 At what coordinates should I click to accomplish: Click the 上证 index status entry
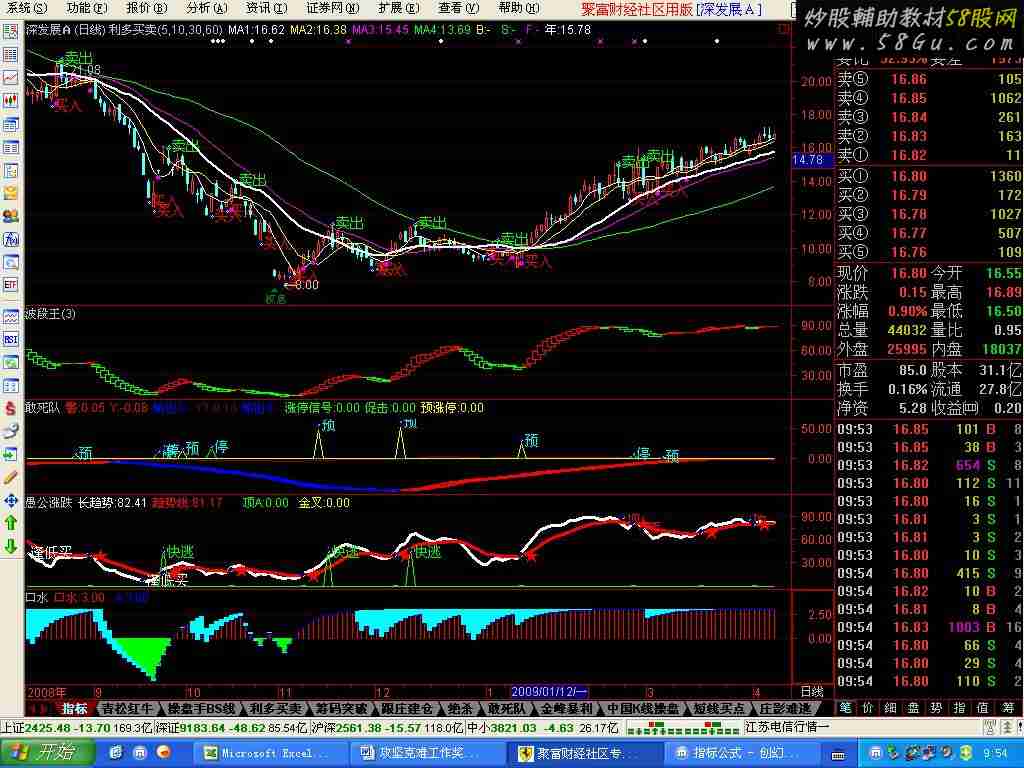[76, 728]
